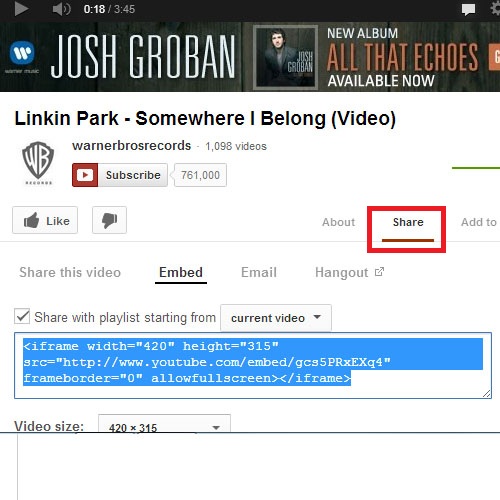Click the Warner Bros Records channel logo
The image size is (500, 500).
(38, 163)
